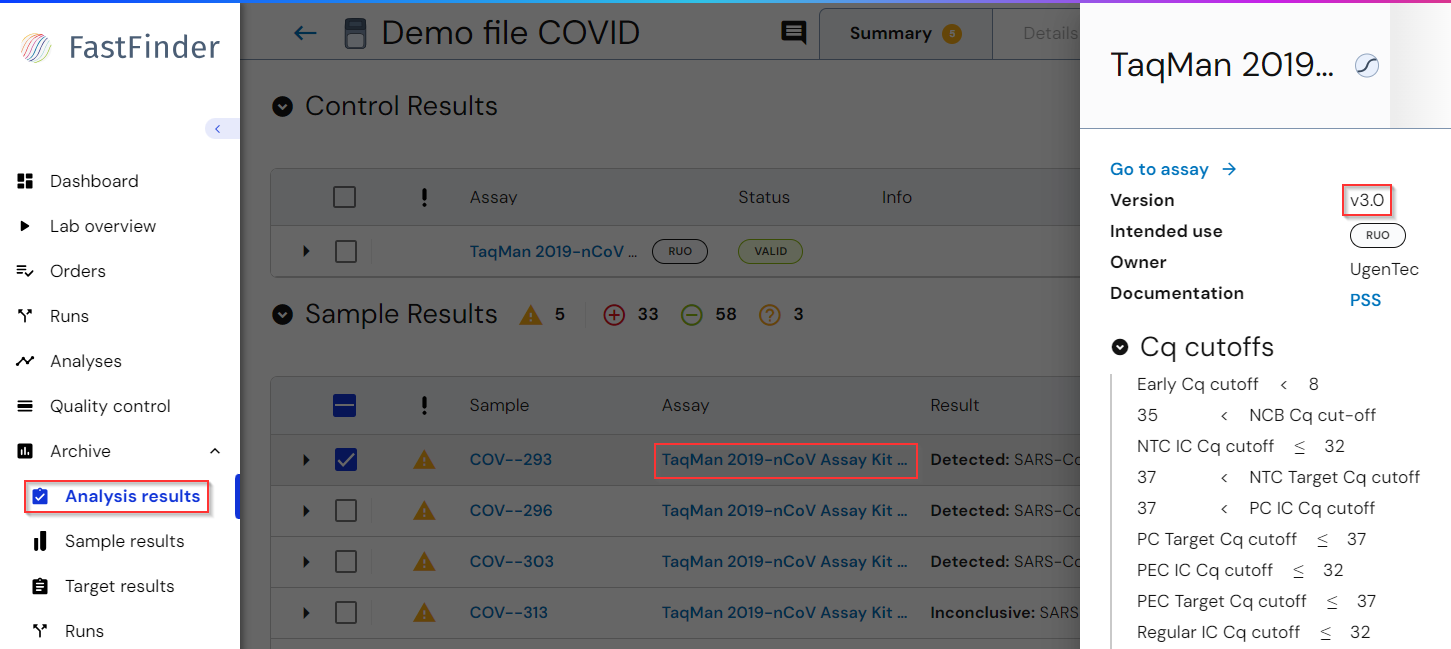Expand the COV--313 sample row

pos(306,613)
